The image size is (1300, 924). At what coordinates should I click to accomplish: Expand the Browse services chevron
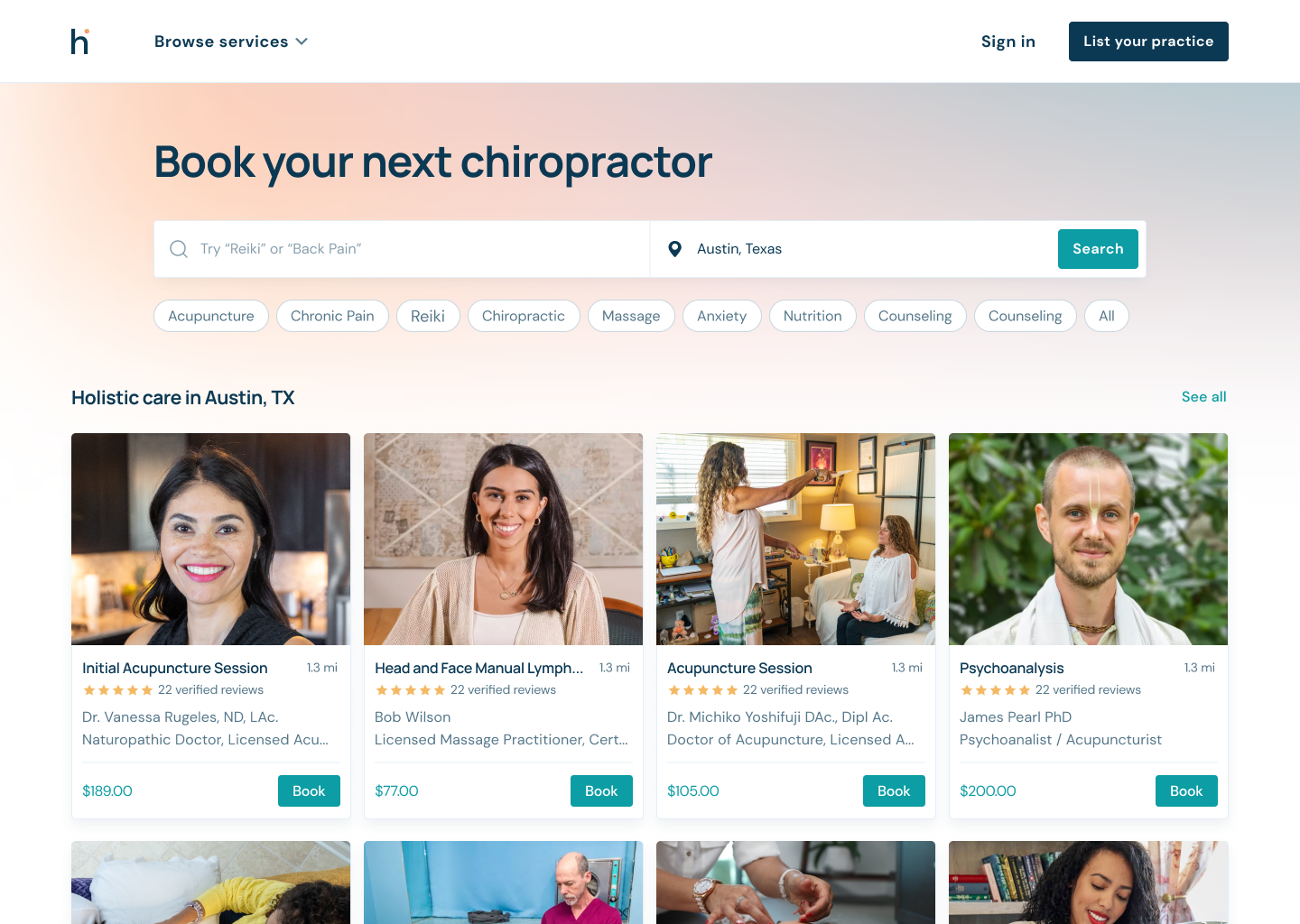click(x=302, y=42)
